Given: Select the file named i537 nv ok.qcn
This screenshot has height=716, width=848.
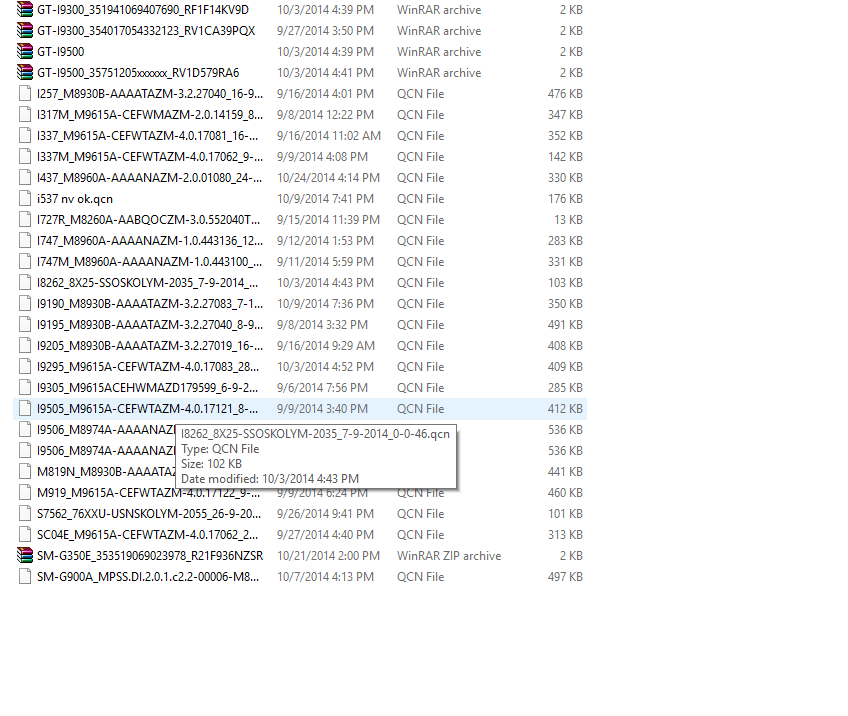Looking at the screenshot, I should [x=75, y=198].
